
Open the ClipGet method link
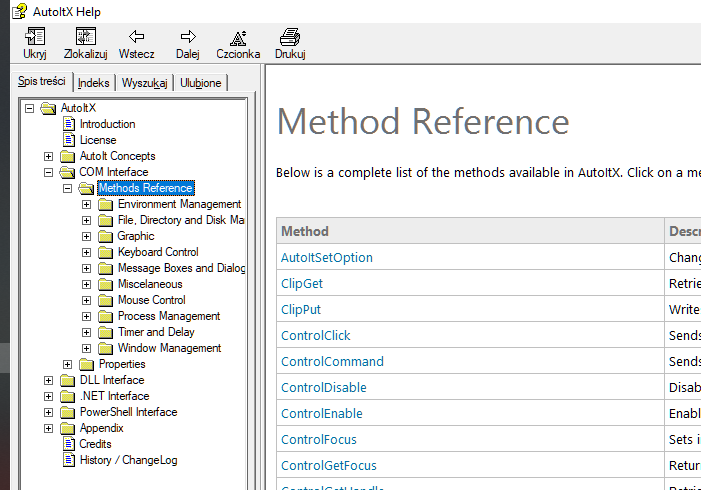pos(302,283)
